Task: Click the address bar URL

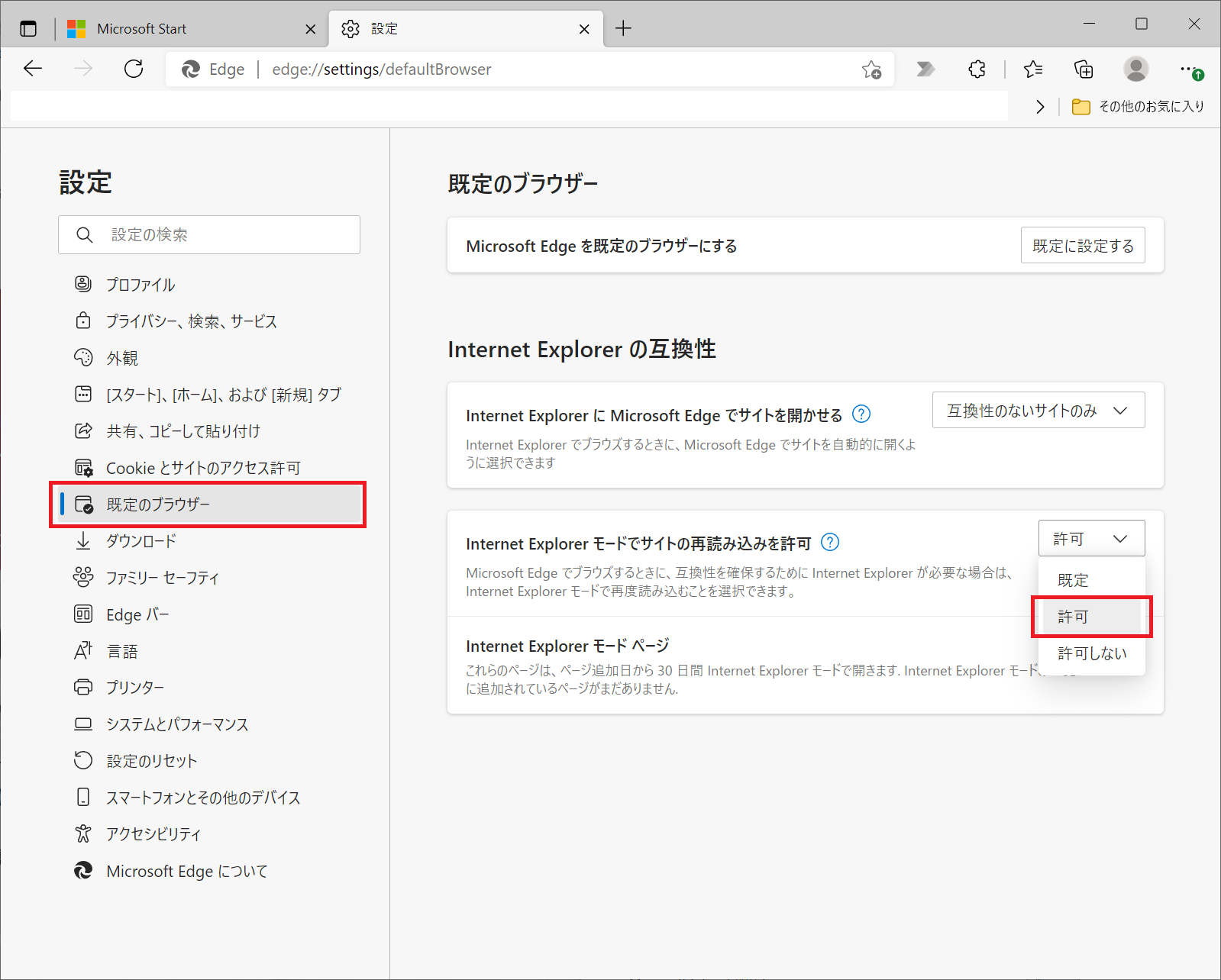Action: 382,69
